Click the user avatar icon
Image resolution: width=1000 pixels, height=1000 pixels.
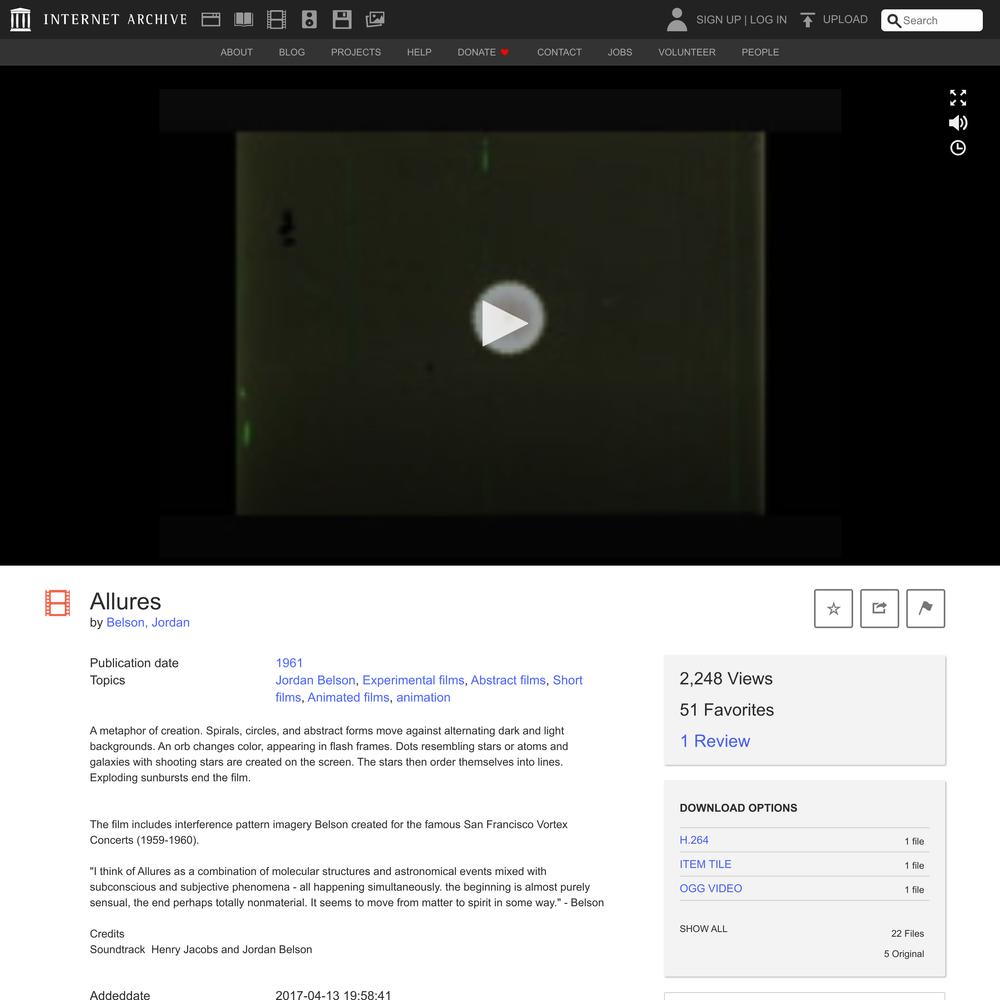[x=677, y=19]
